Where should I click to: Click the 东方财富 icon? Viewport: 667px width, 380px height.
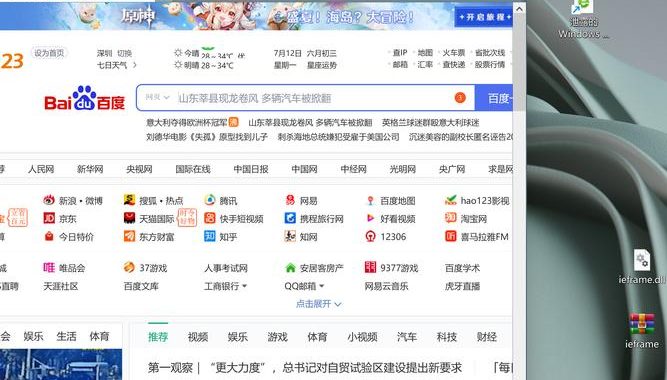pos(129,236)
